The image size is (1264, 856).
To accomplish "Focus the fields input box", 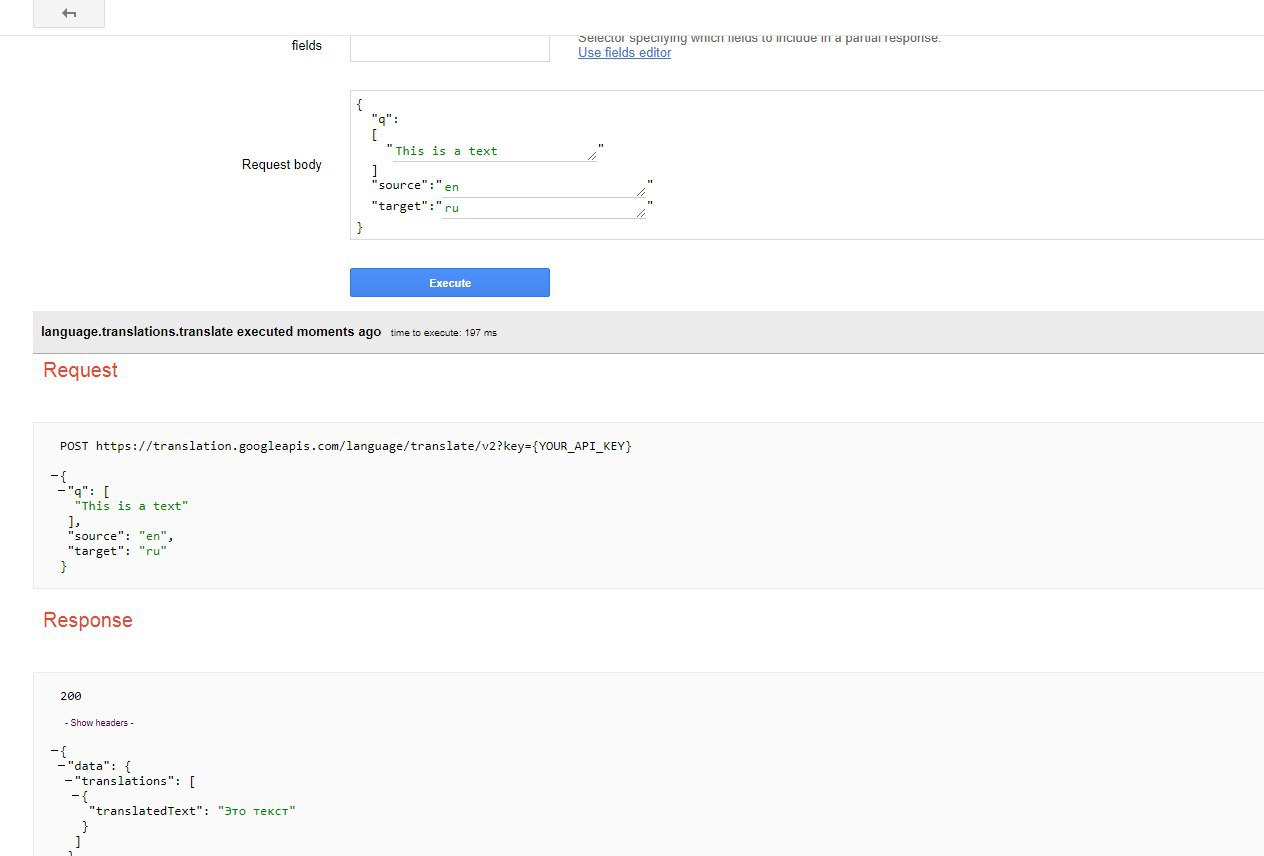I will tap(450, 47).
